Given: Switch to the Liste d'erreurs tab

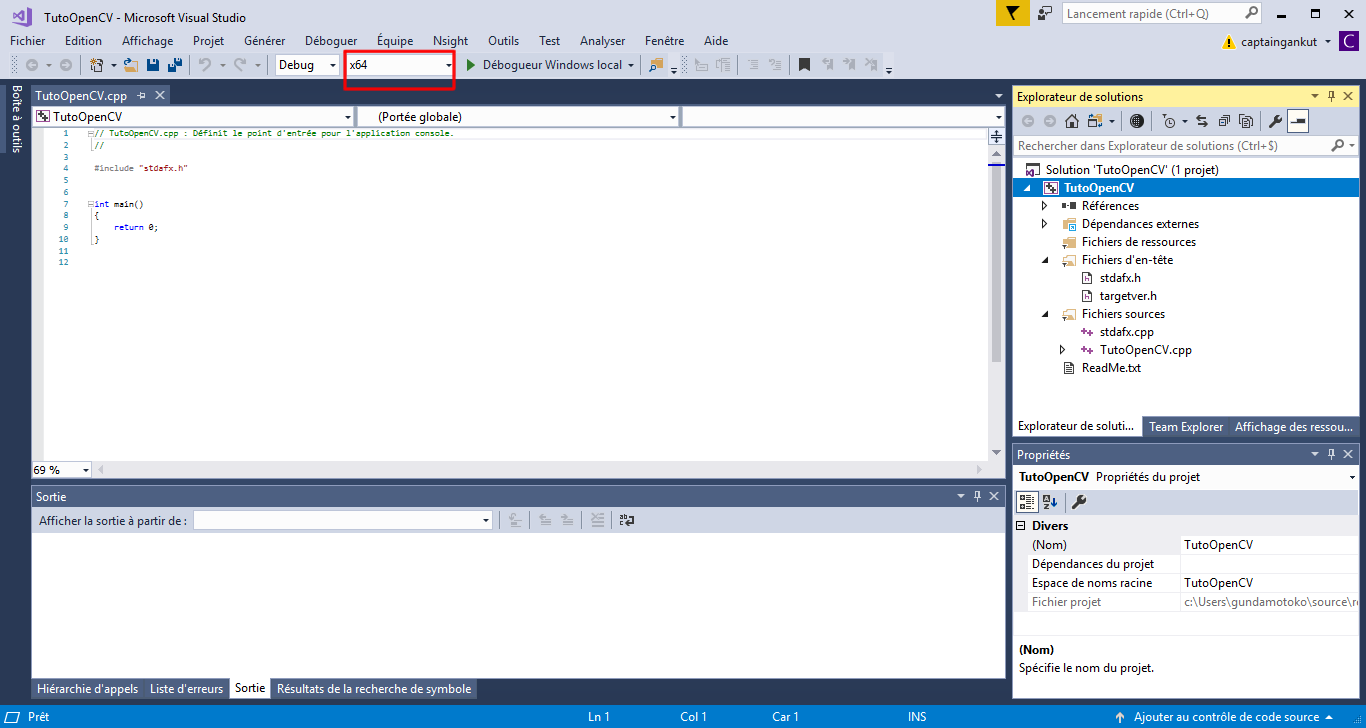Looking at the screenshot, I should coord(186,689).
